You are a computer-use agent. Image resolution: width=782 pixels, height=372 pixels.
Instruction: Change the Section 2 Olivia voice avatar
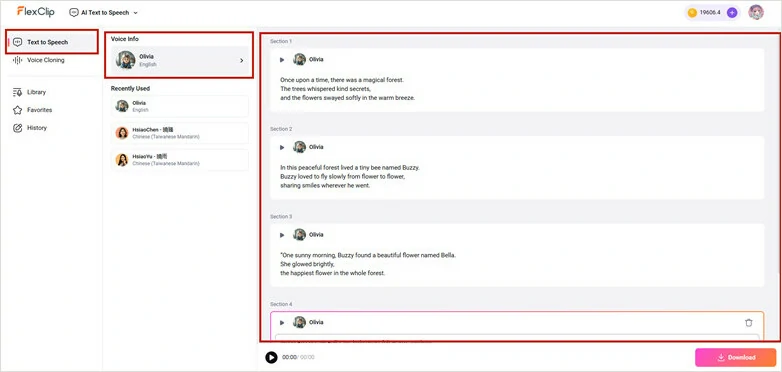pyautogui.click(x=299, y=147)
